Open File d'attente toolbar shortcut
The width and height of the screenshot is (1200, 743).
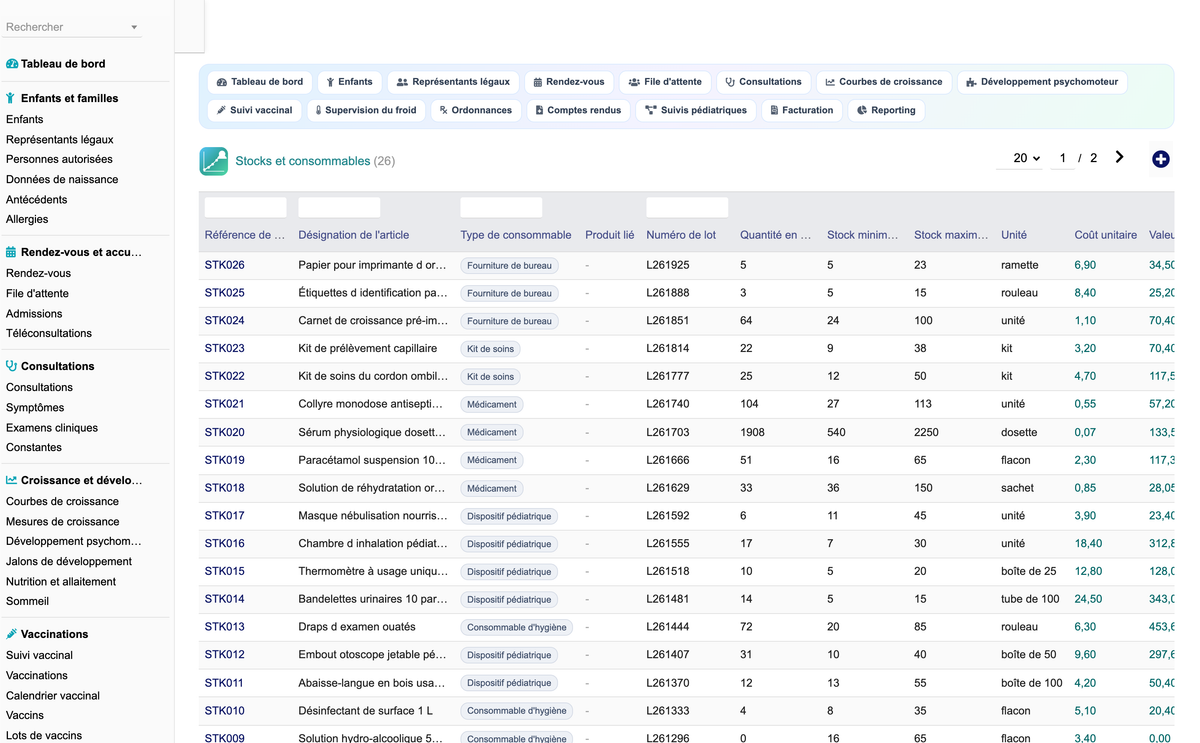[x=665, y=82]
